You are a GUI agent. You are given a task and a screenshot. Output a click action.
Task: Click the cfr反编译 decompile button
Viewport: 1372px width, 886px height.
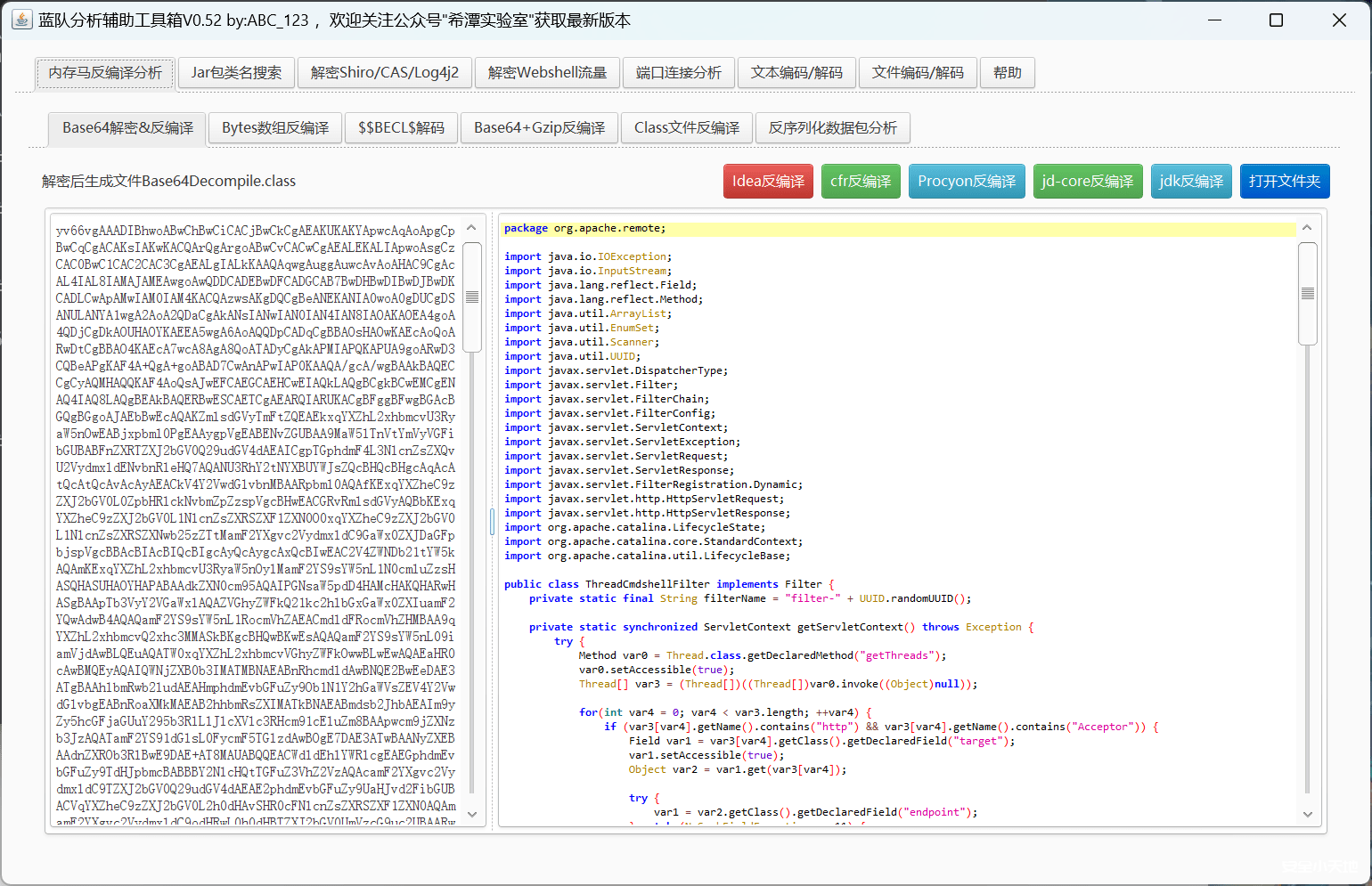click(861, 181)
